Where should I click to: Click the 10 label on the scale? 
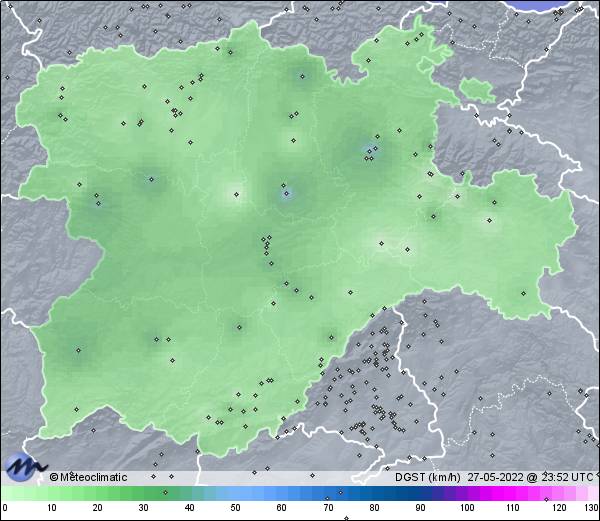pyautogui.click(x=52, y=508)
